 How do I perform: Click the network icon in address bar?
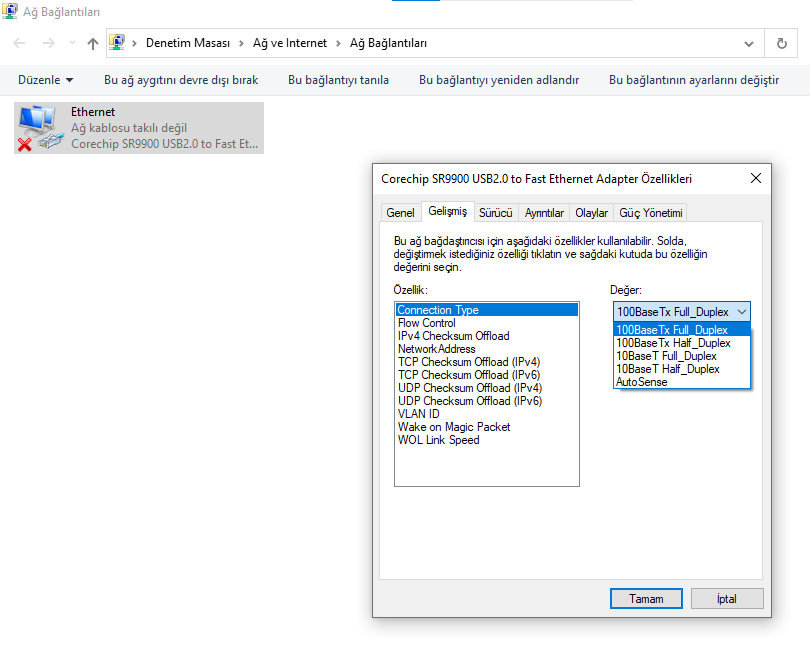tap(117, 42)
